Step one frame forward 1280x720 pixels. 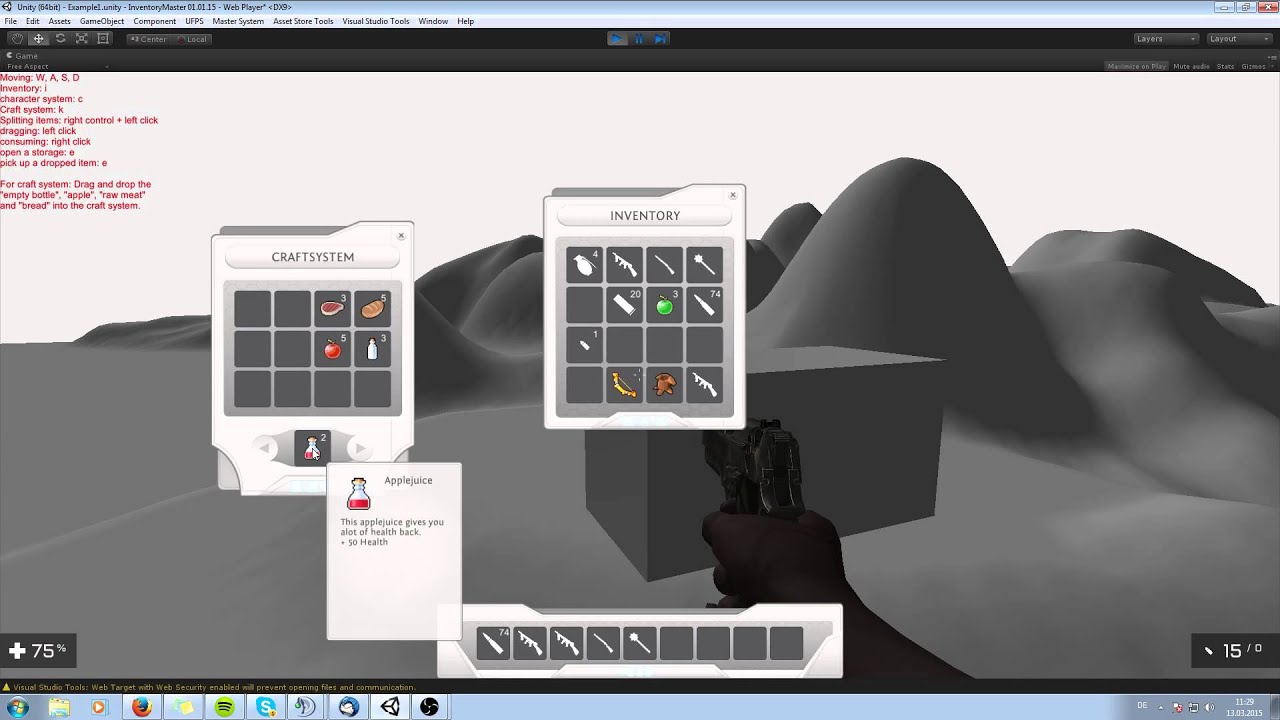tap(660, 39)
